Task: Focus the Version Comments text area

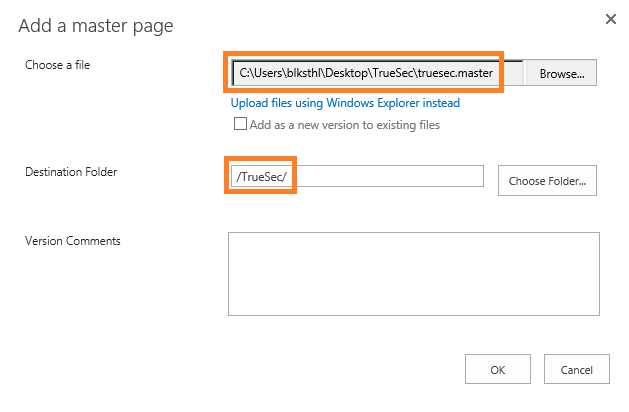Action: 413,273
